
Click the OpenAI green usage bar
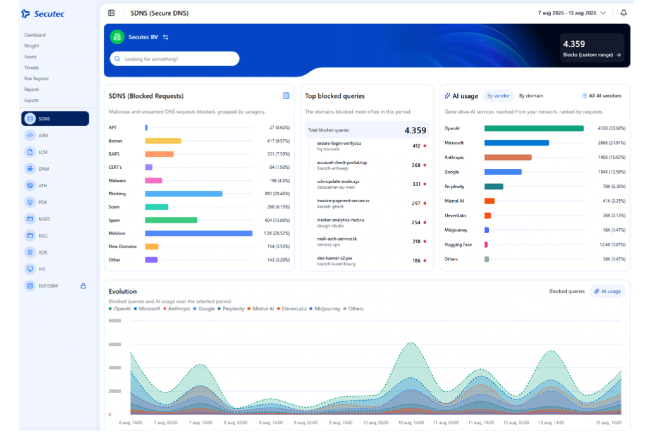pos(534,128)
